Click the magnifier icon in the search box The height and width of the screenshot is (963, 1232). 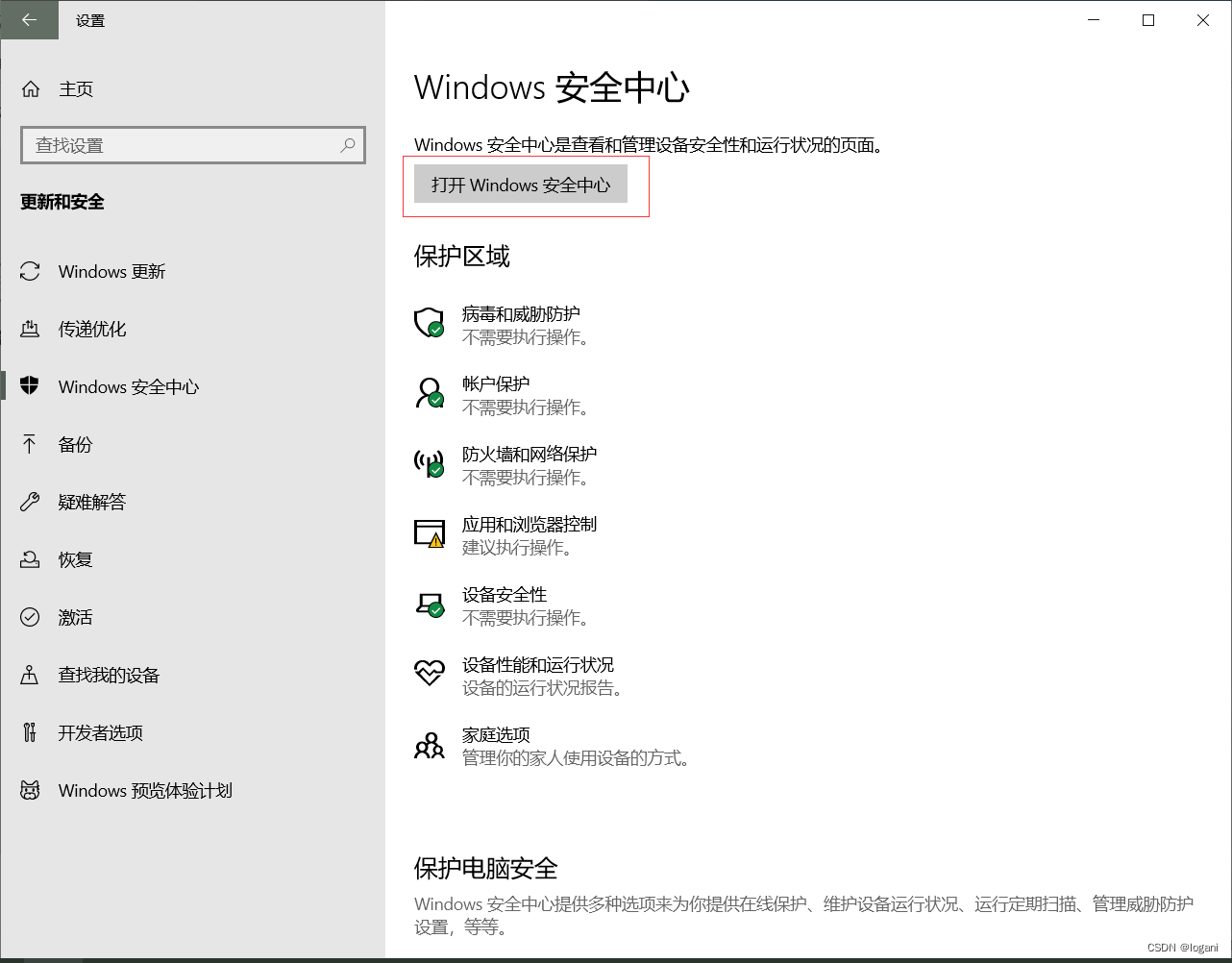(x=348, y=145)
